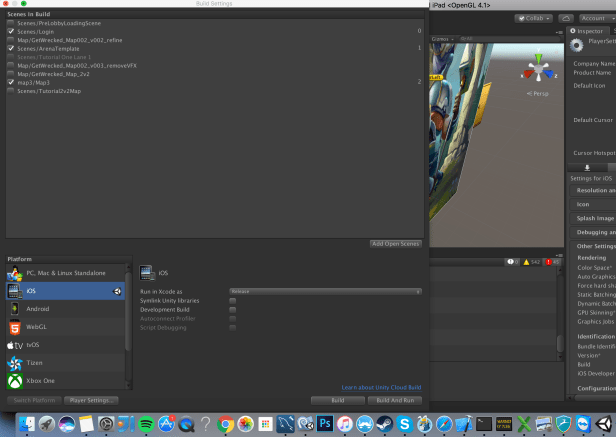Expand the Splash Image settings section

click(x=595, y=217)
